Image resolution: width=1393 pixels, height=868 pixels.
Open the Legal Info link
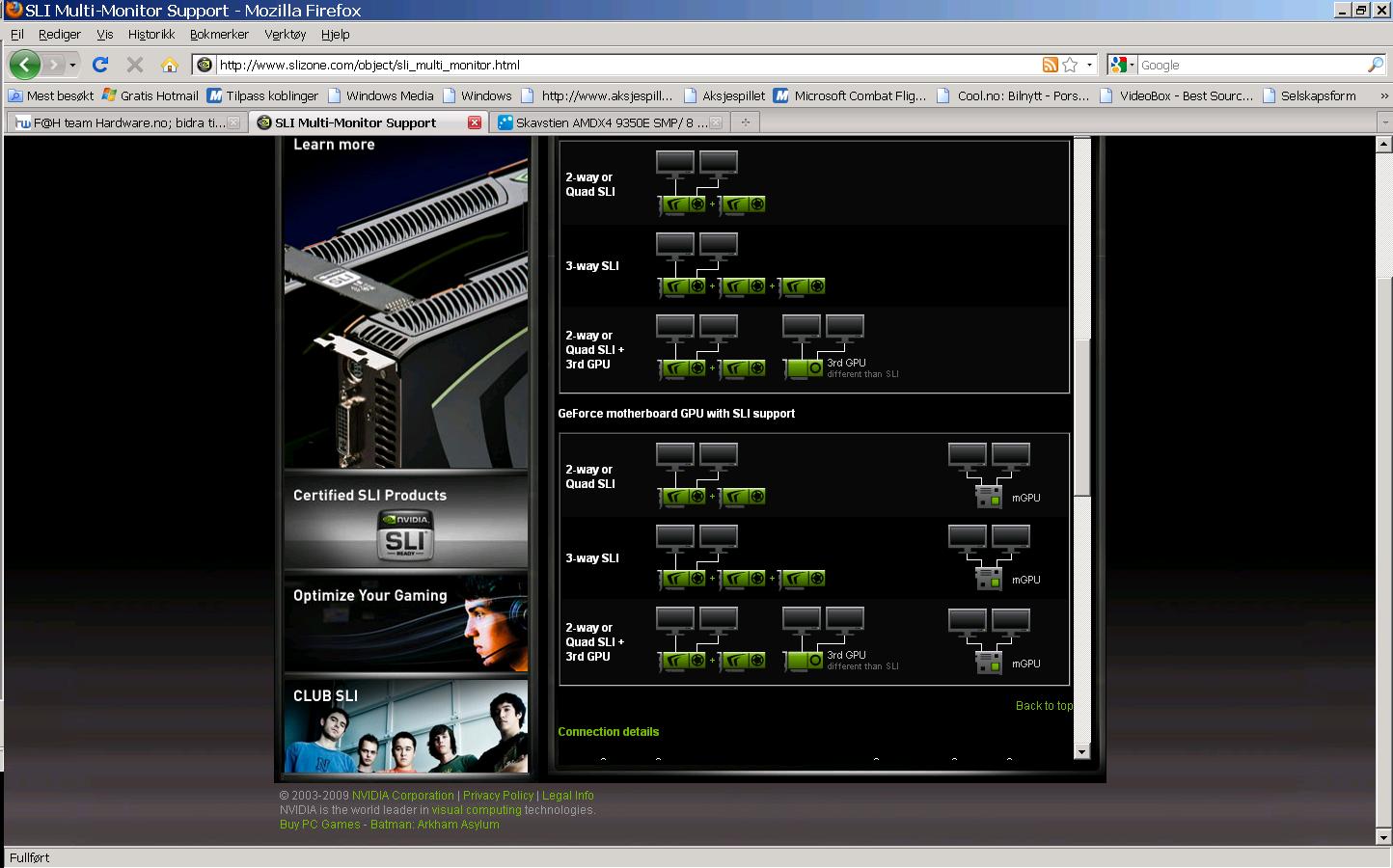pos(568,796)
